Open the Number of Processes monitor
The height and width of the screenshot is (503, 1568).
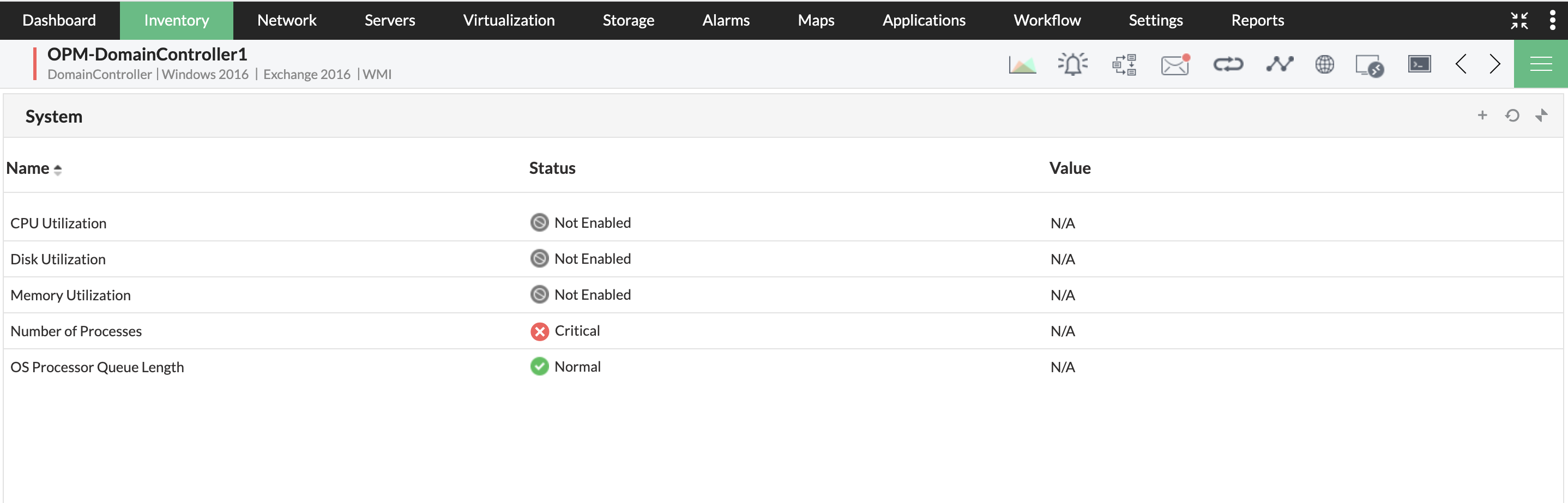click(x=76, y=331)
